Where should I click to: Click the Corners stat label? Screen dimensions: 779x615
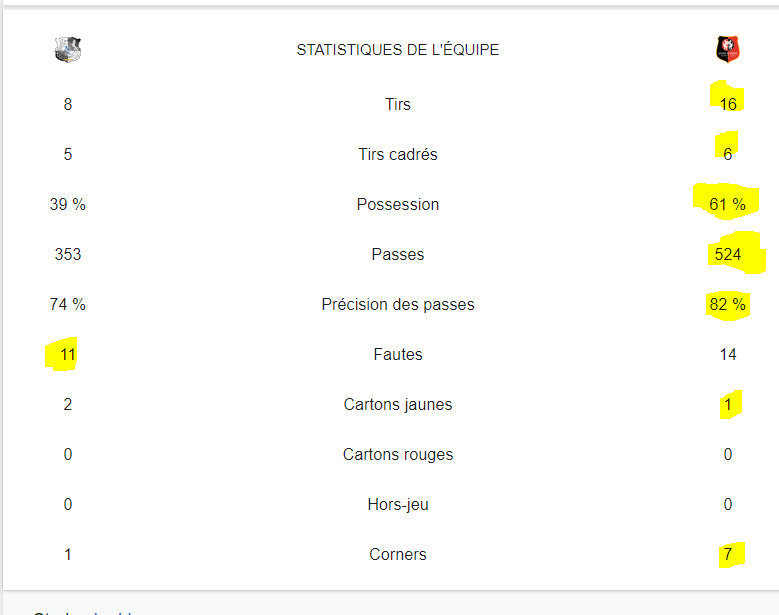tap(397, 554)
